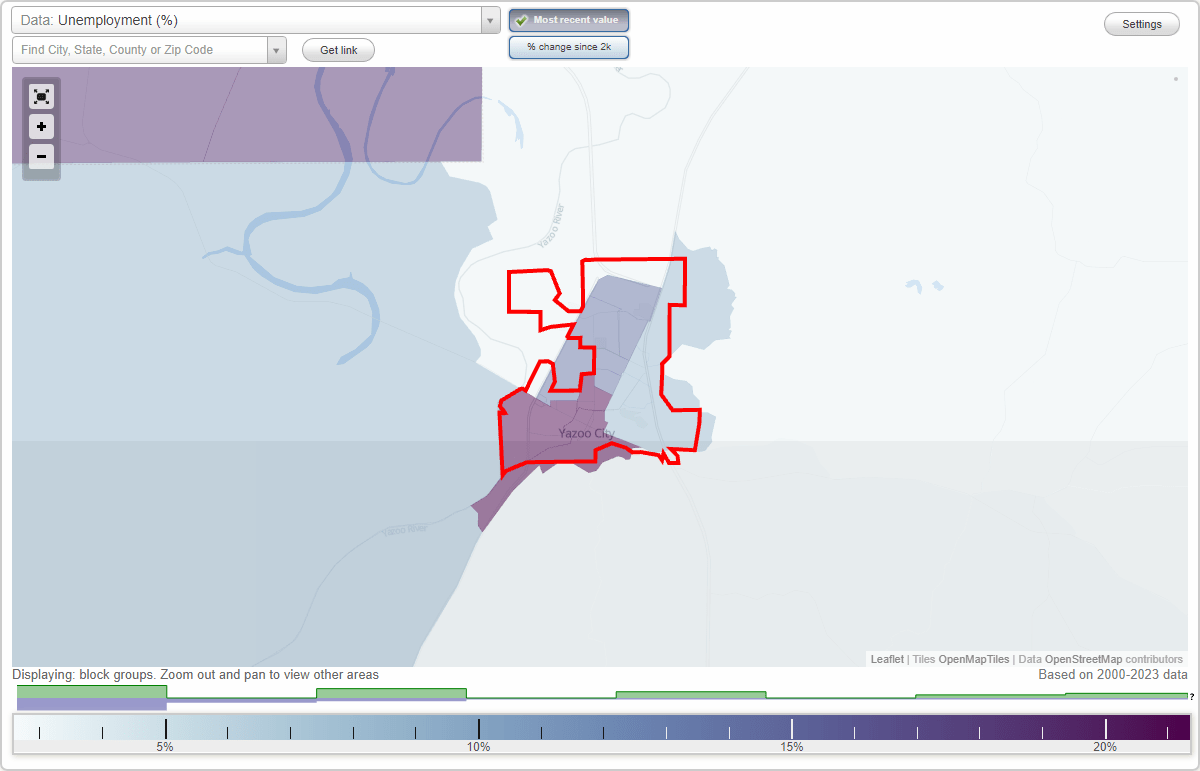The image size is (1200, 771).
Task: Enable the Most recent value display mode
Action: (569, 19)
